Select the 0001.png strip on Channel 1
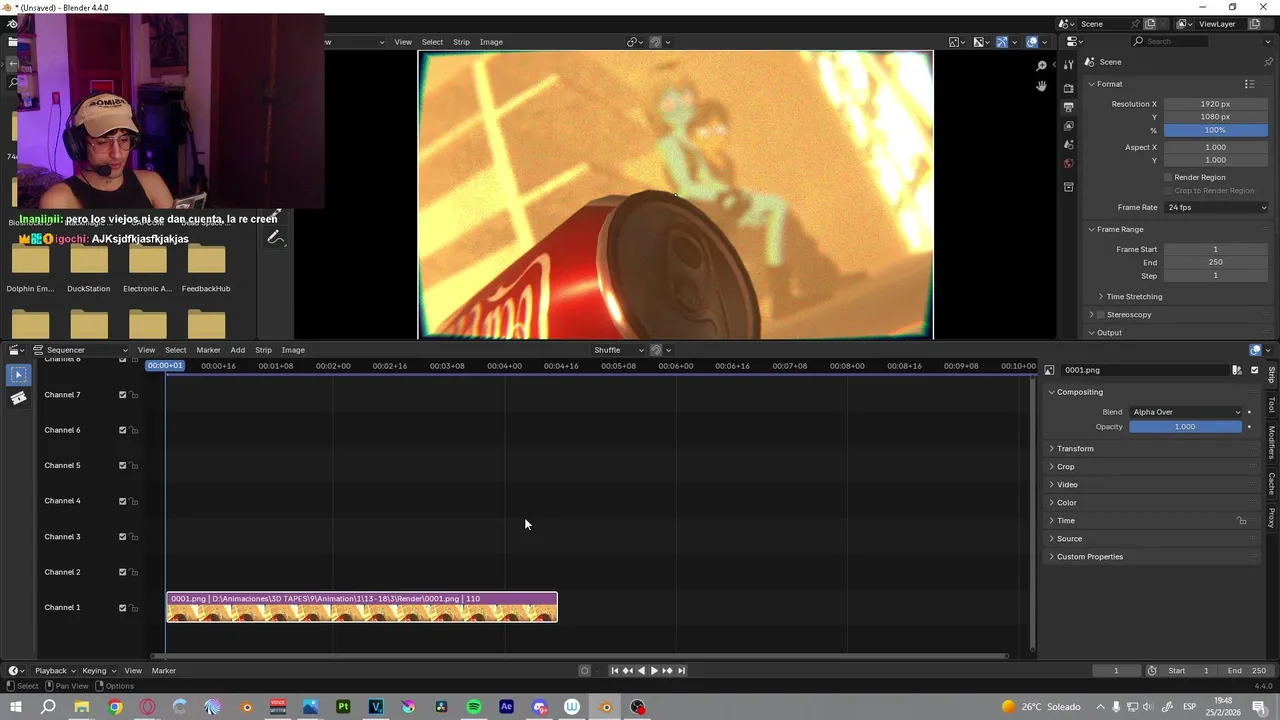This screenshot has height=720, width=1280. click(x=362, y=607)
